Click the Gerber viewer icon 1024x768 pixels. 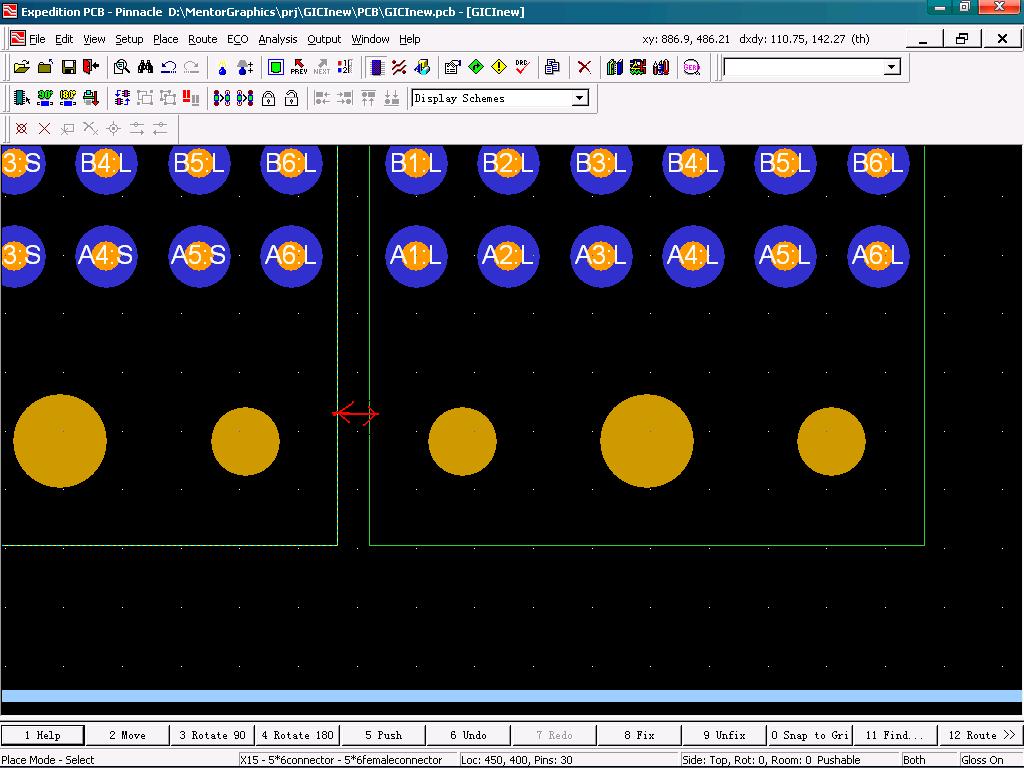pos(691,67)
